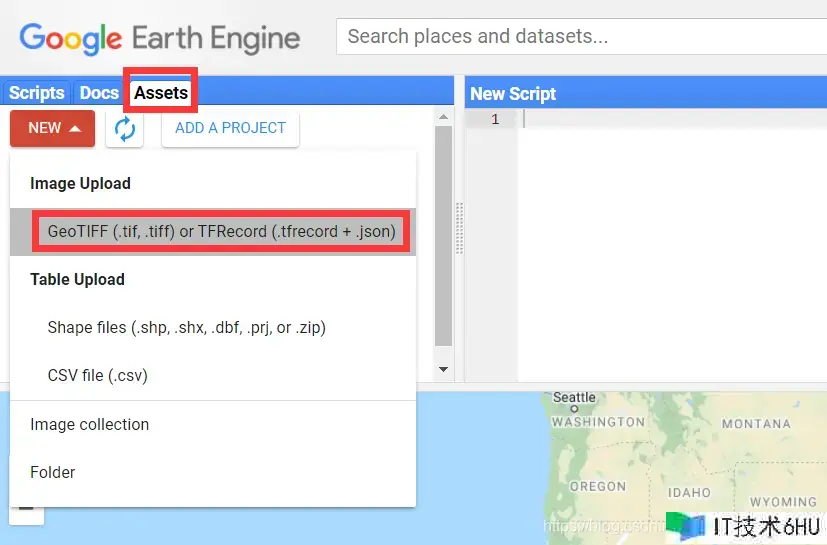Screen dimensions: 827x545
Task: Select the Assets tab
Action: tap(161, 93)
